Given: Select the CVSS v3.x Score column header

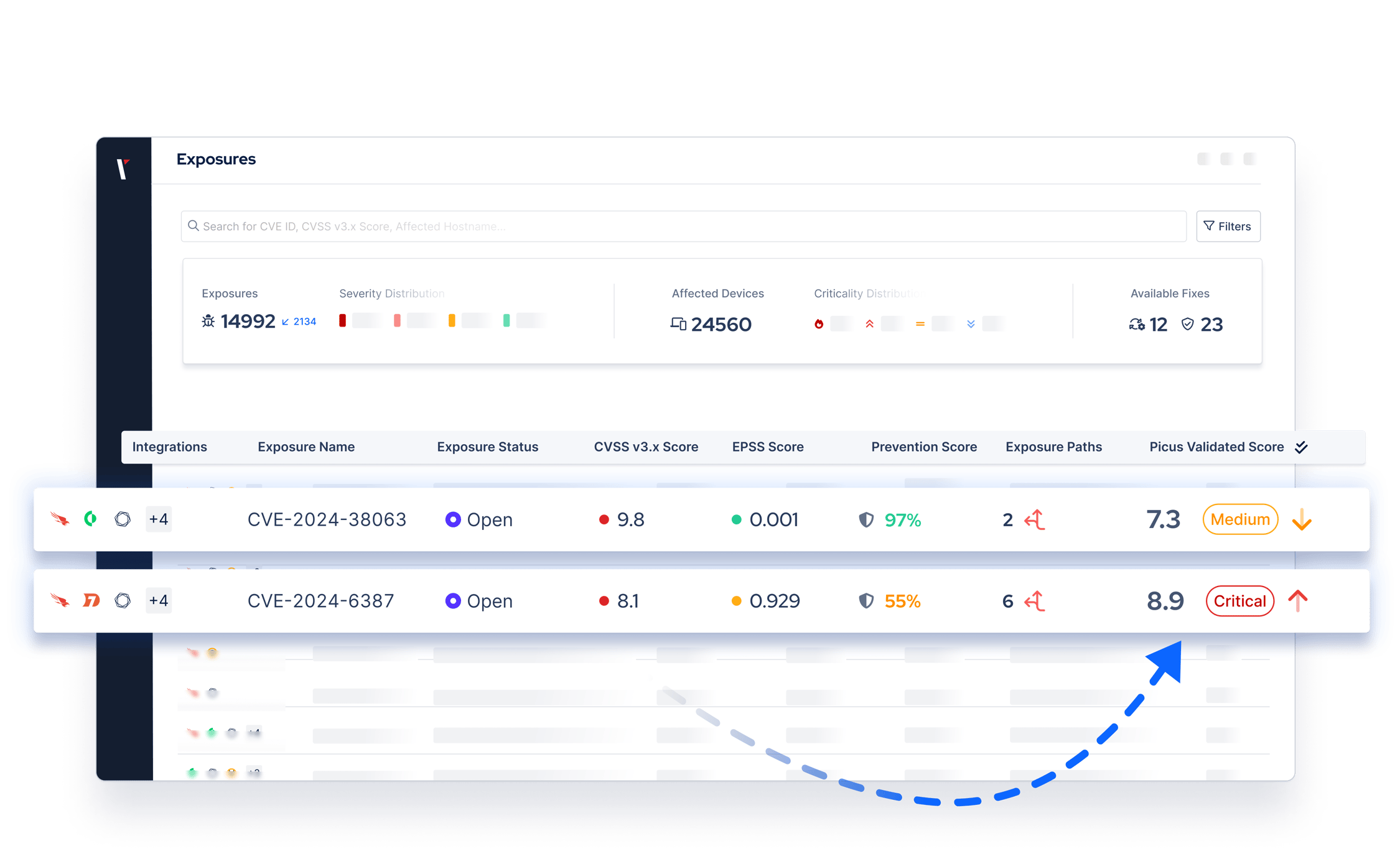Looking at the screenshot, I should pos(646,447).
